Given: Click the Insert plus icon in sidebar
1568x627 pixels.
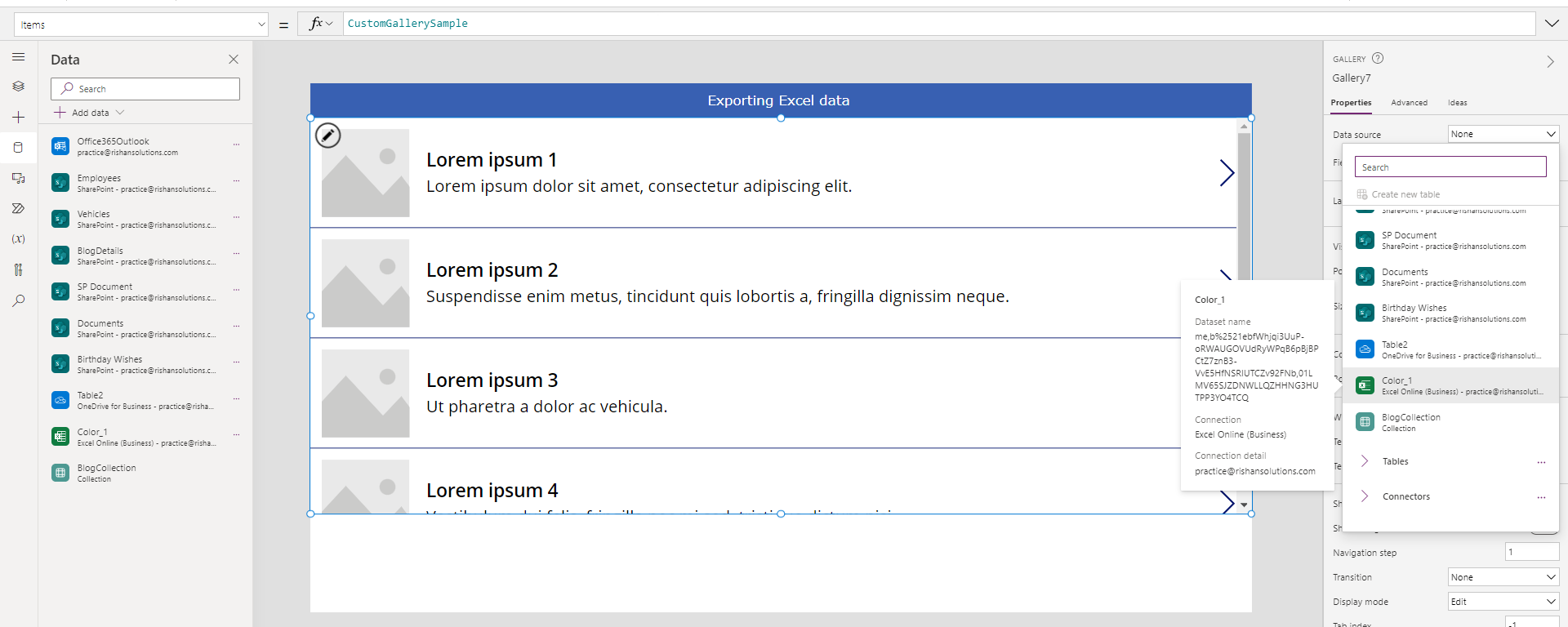Looking at the screenshot, I should [x=18, y=118].
